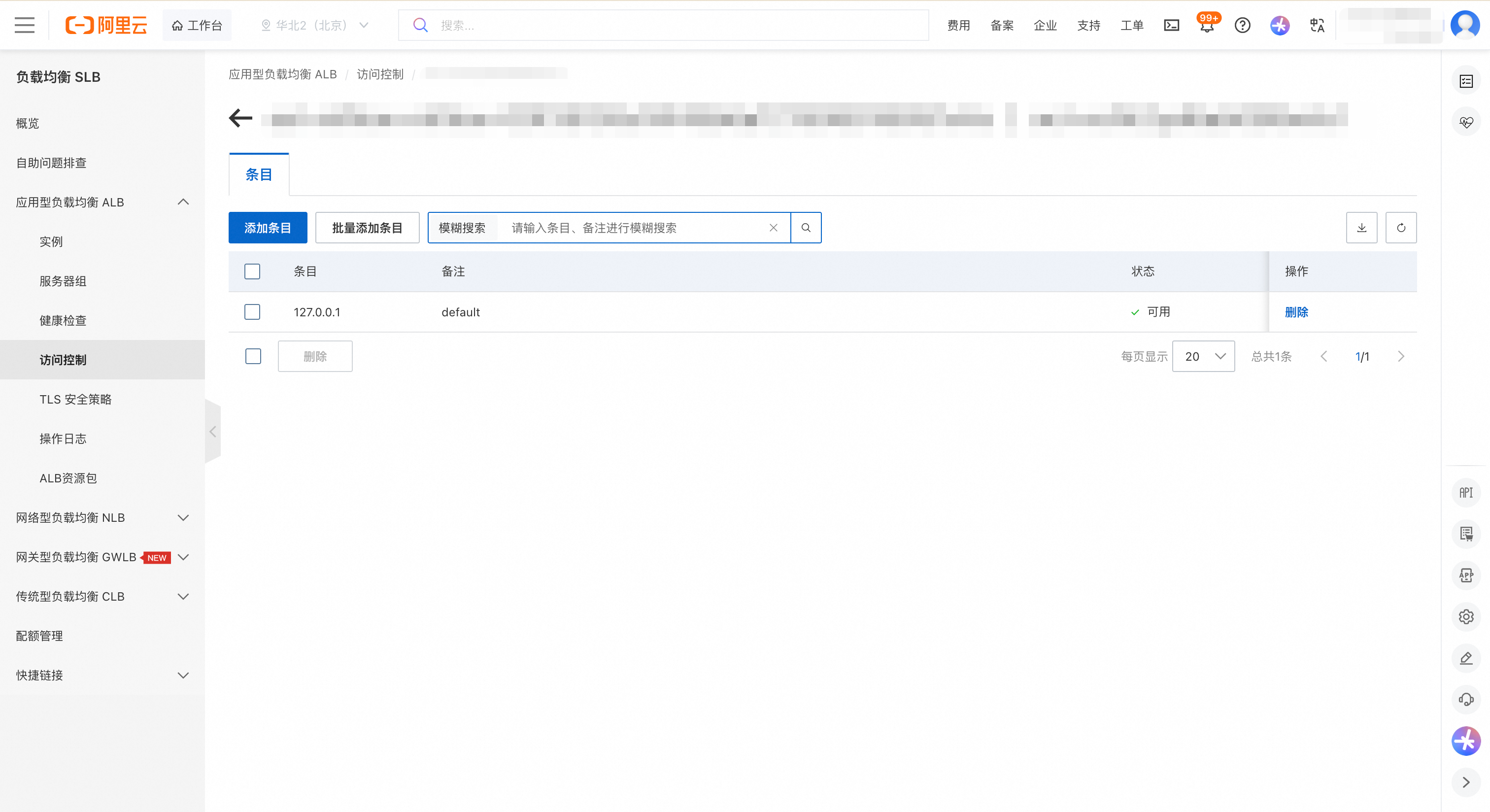Click 删除 link for the 127.0.0.1 entry
The image size is (1490, 812).
[1296, 312]
